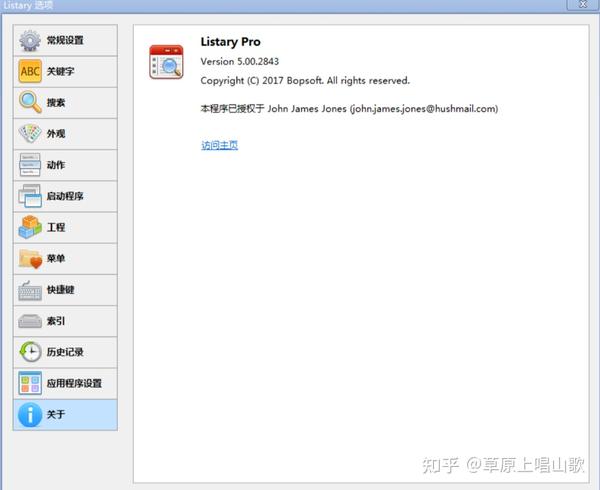Select the 搜索 tab label
600x490 pixels.
pos(56,103)
